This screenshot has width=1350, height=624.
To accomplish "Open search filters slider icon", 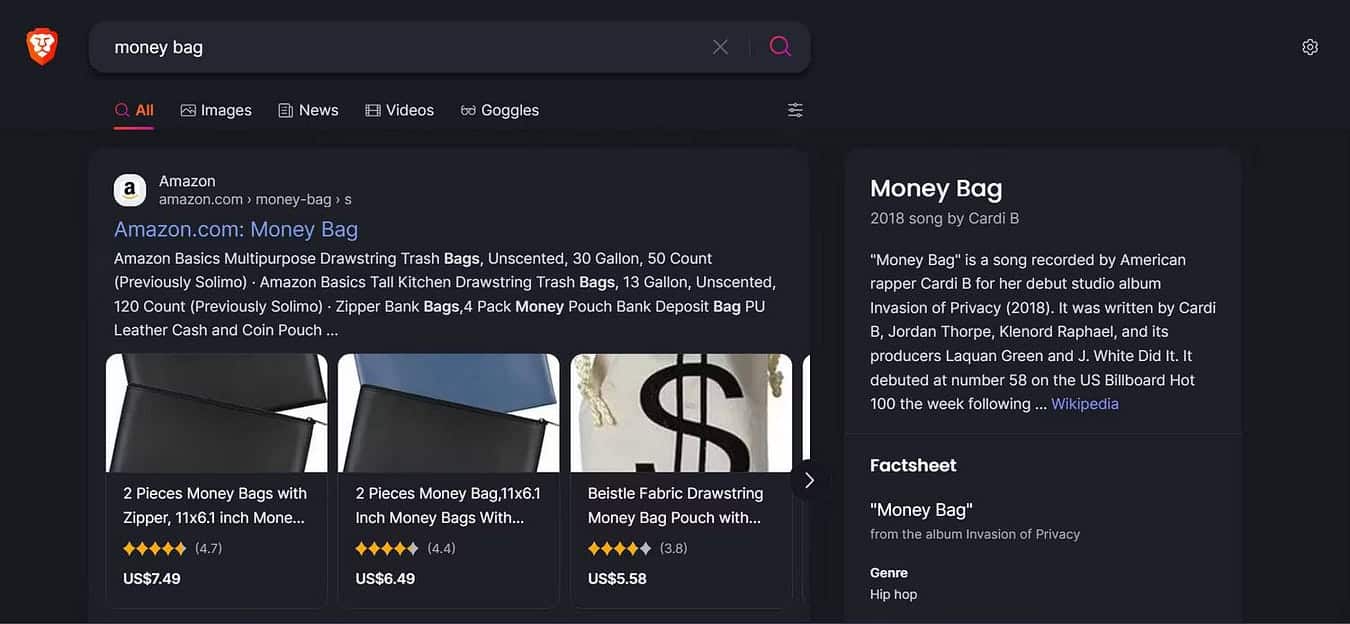I will pos(795,110).
